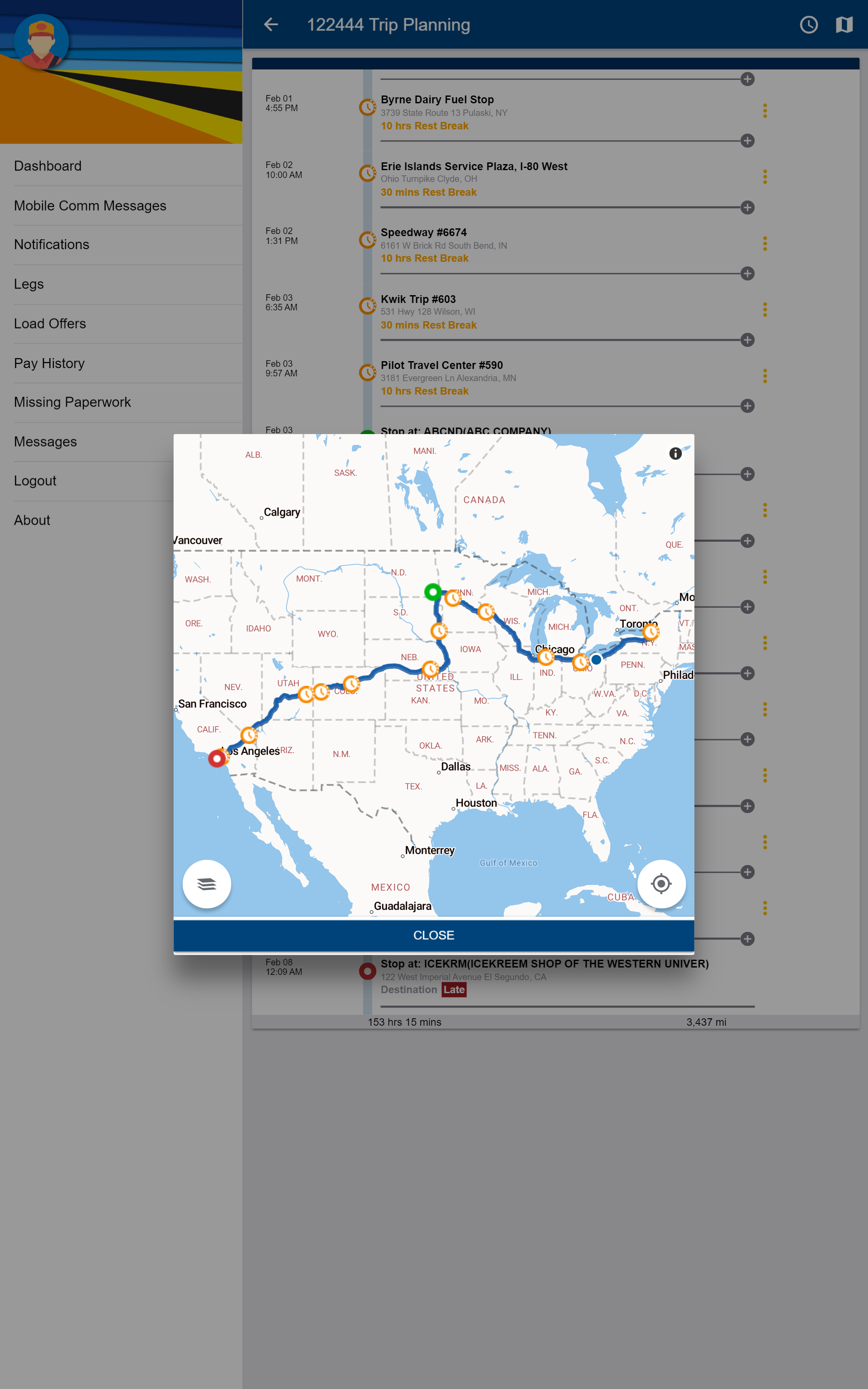Image resolution: width=868 pixels, height=1389 pixels.
Task: Select Byrne Dairy Fuel Stop title
Action: point(437,99)
